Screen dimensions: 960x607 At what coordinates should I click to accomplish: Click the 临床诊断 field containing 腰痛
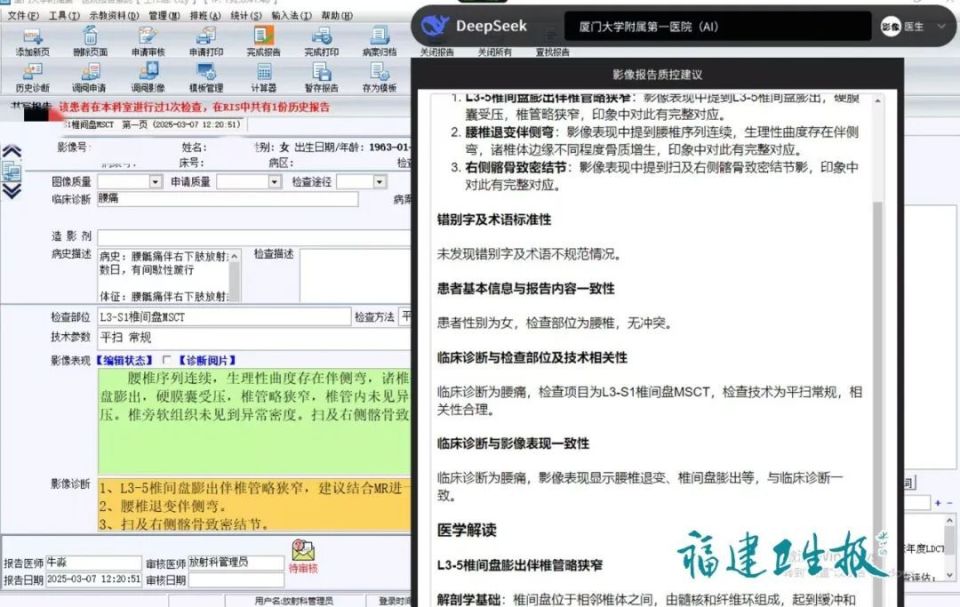pos(228,198)
